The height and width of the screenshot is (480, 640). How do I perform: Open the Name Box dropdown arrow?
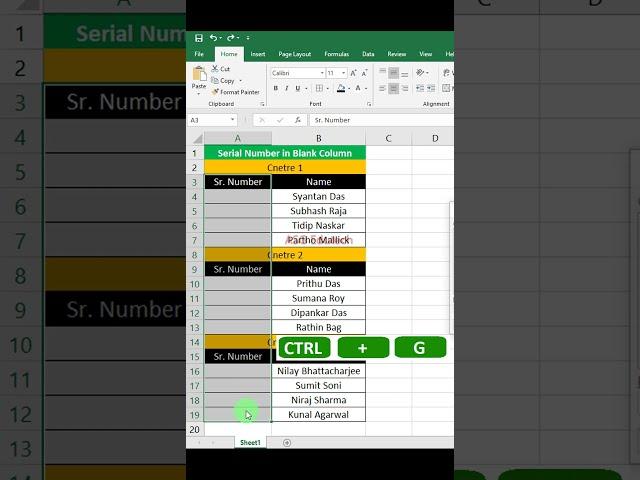pos(233,120)
